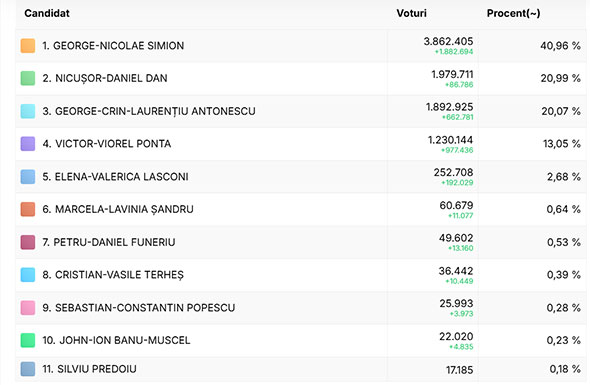Click the Procent(~) column header
Image resolution: width=590 pixels, height=385 pixels.
[x=514, y=13]
